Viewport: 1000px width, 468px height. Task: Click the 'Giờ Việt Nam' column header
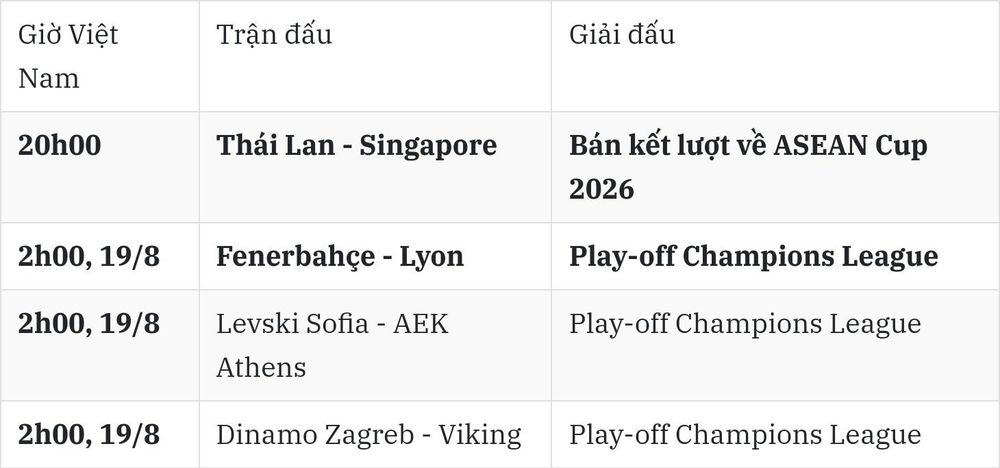(x=99, y=56)
